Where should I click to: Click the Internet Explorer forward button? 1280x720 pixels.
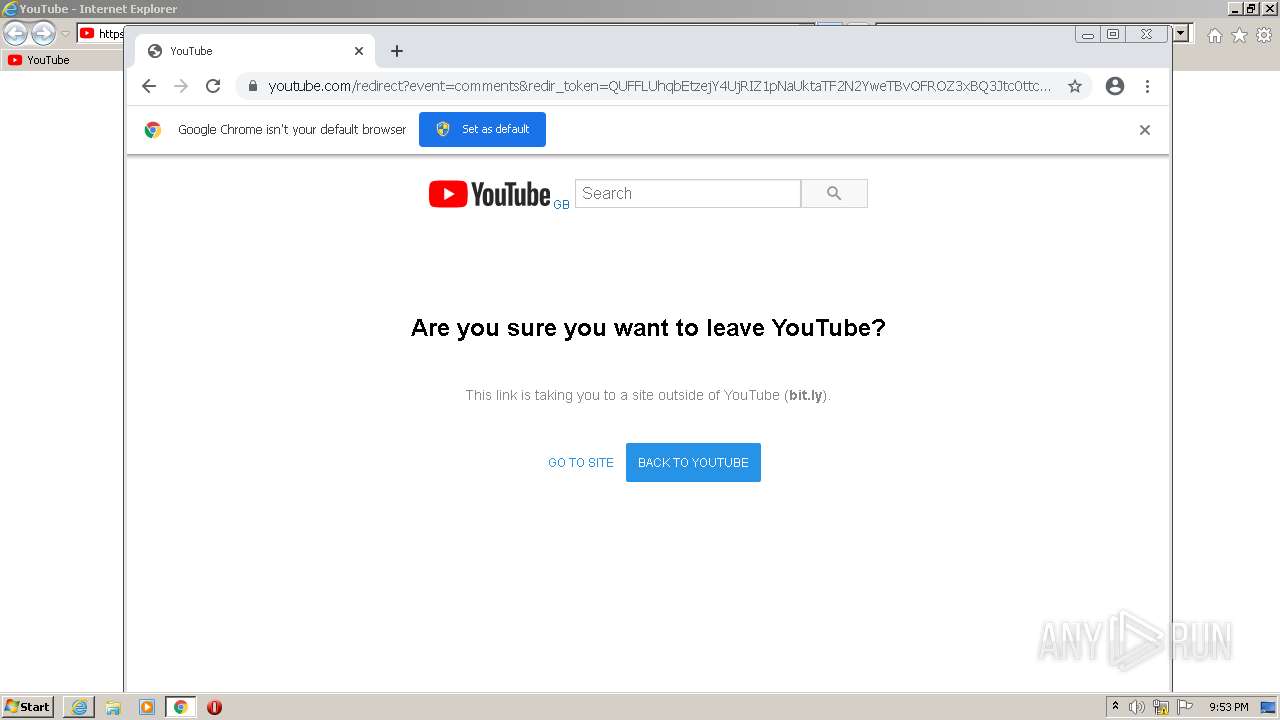[x=43, y=34]
